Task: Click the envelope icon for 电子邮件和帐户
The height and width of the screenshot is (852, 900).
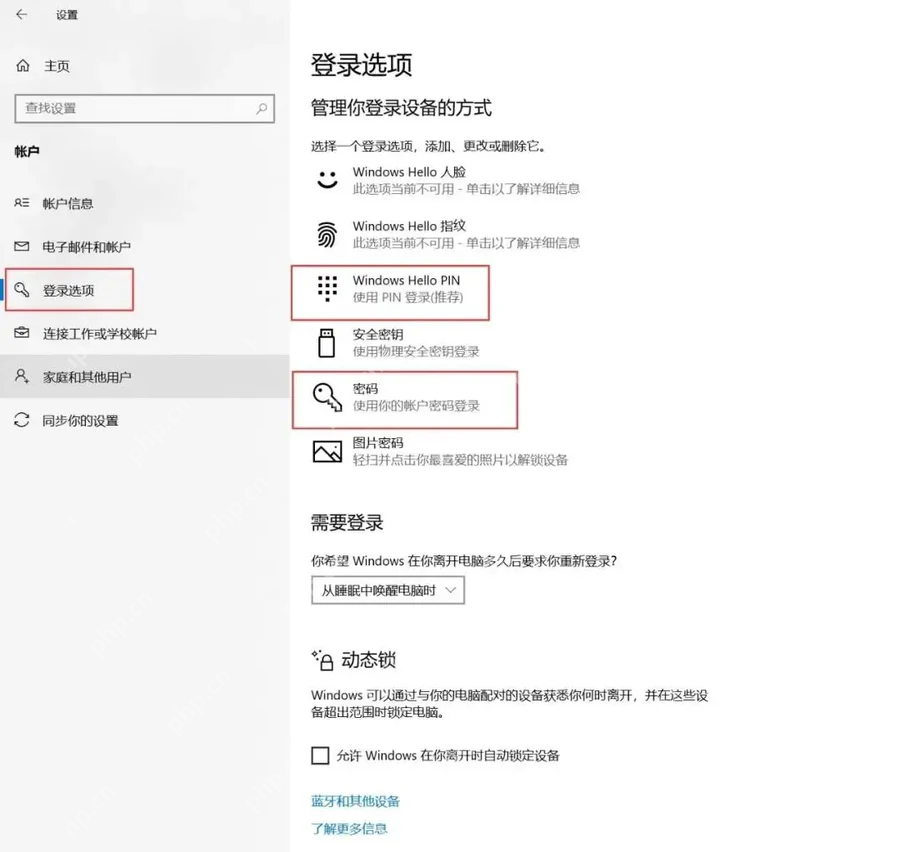Action: [x=22, y=246]
